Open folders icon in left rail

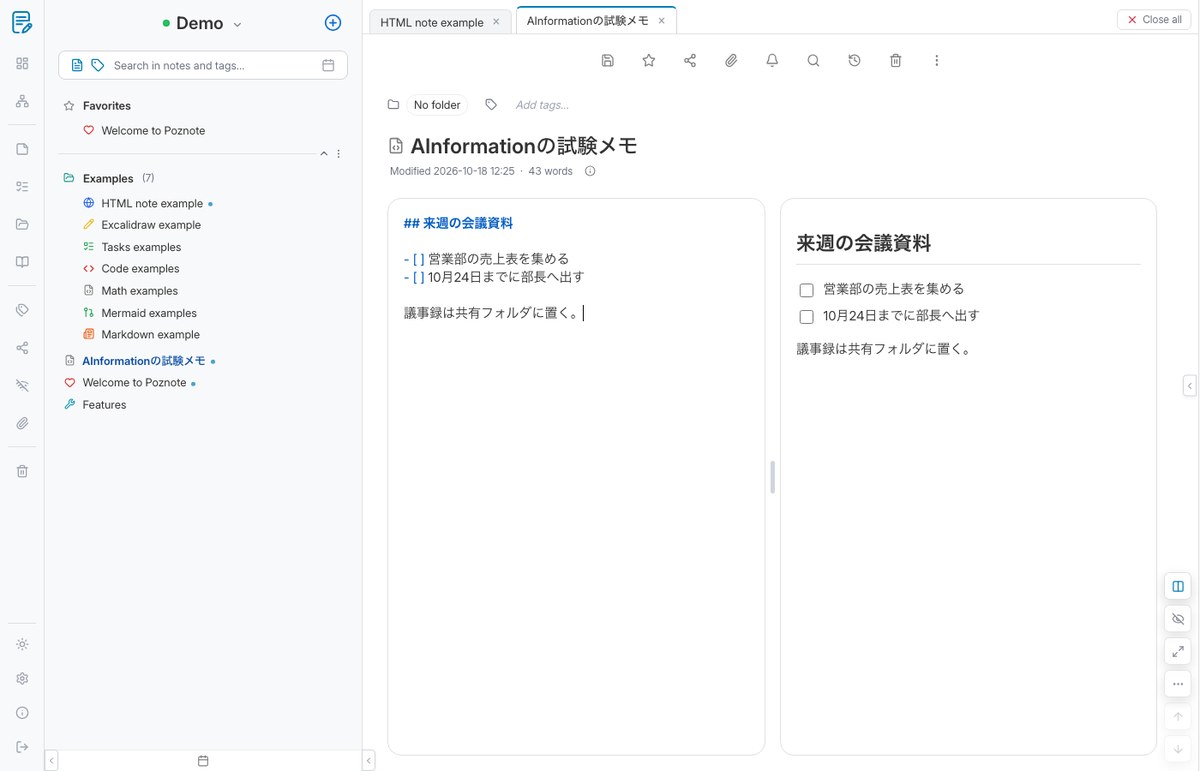pyautogui.click(x=22, y=224)
